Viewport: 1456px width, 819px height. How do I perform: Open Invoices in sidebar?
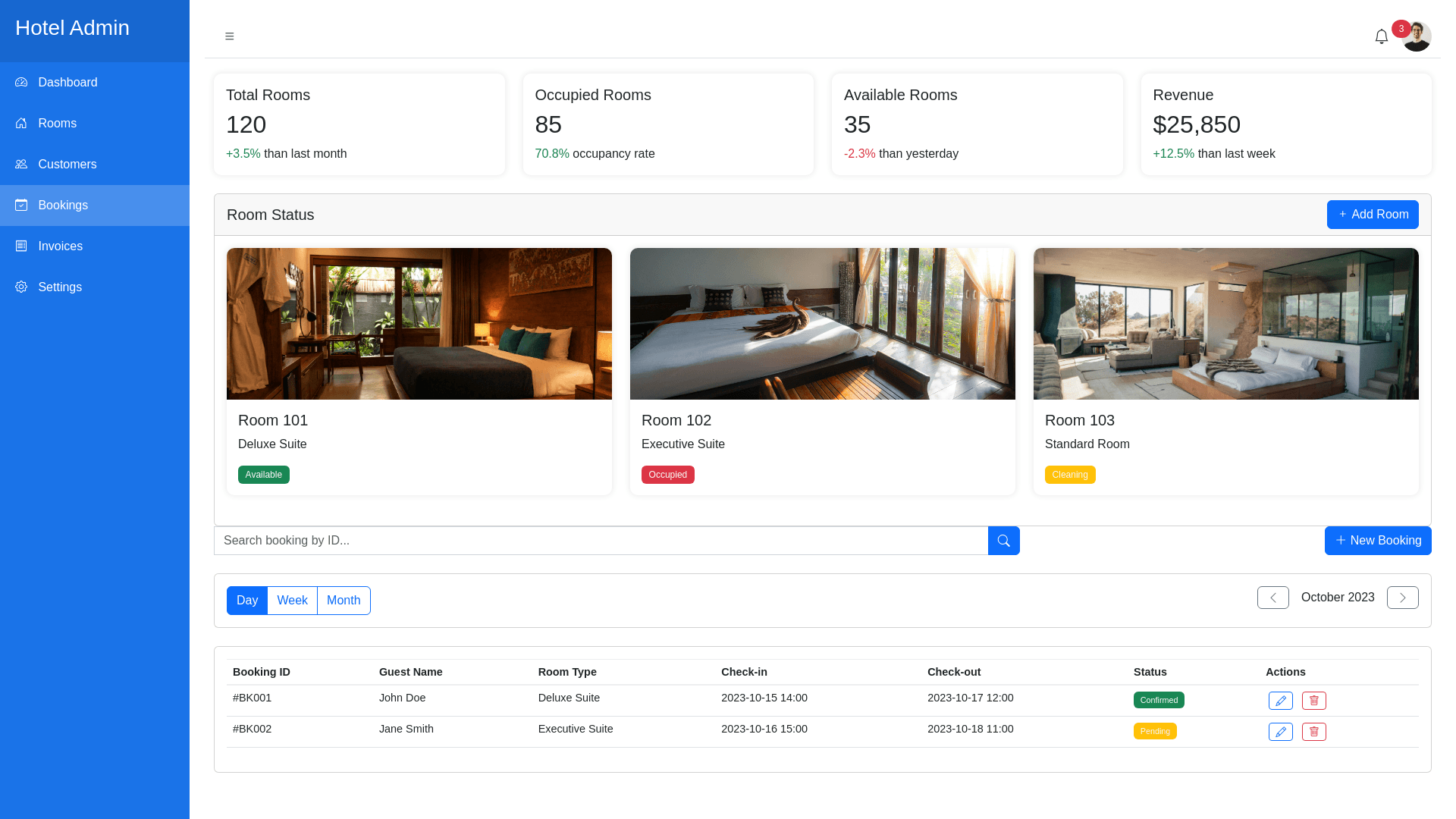click(x=60, y=246)
